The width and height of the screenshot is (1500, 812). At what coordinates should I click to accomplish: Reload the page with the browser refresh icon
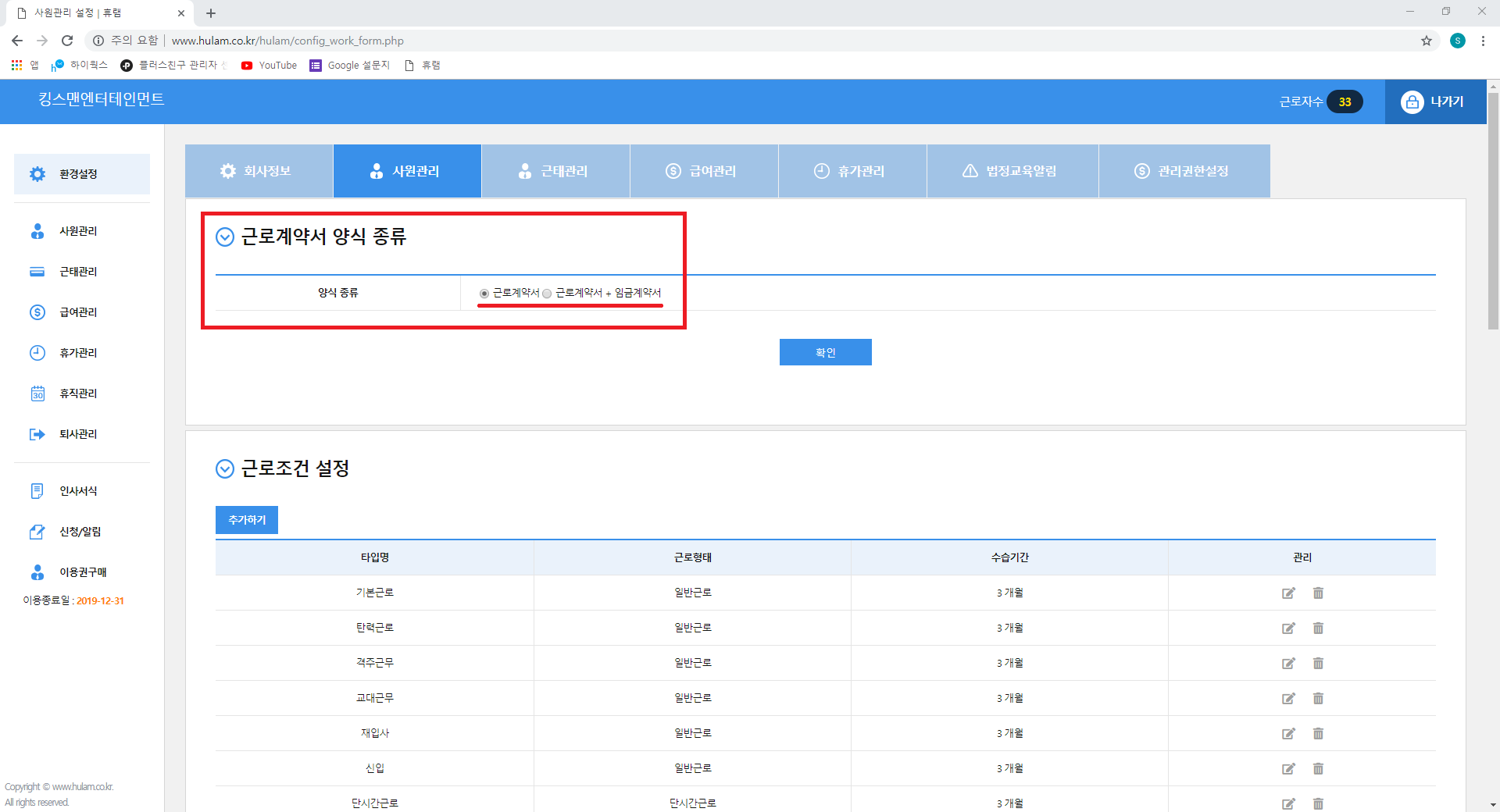(x=67, y=41)
